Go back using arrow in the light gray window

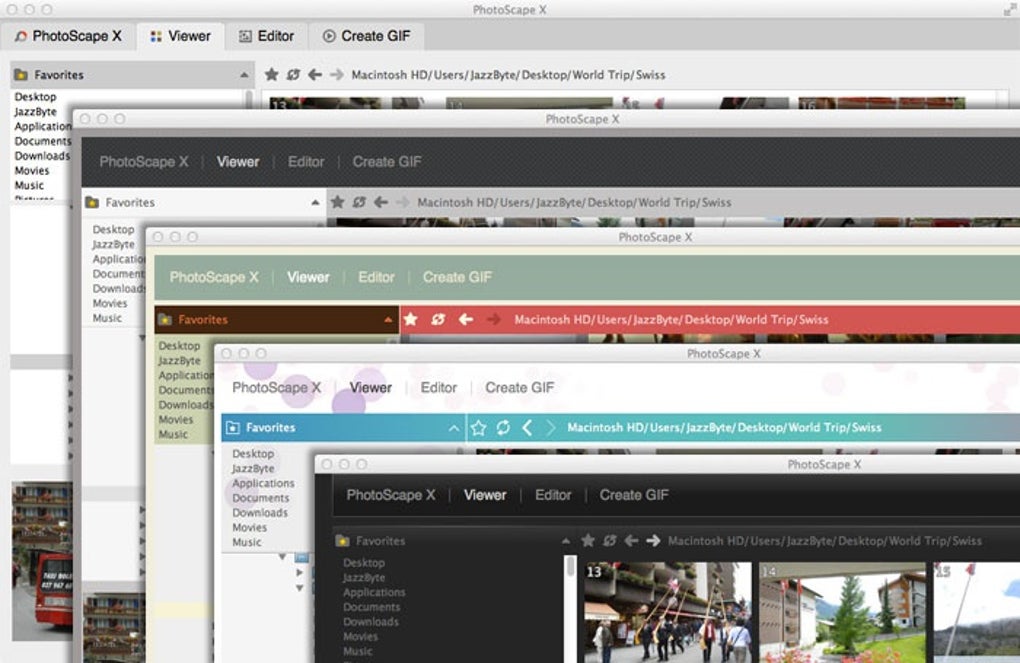tap(315, 75)
